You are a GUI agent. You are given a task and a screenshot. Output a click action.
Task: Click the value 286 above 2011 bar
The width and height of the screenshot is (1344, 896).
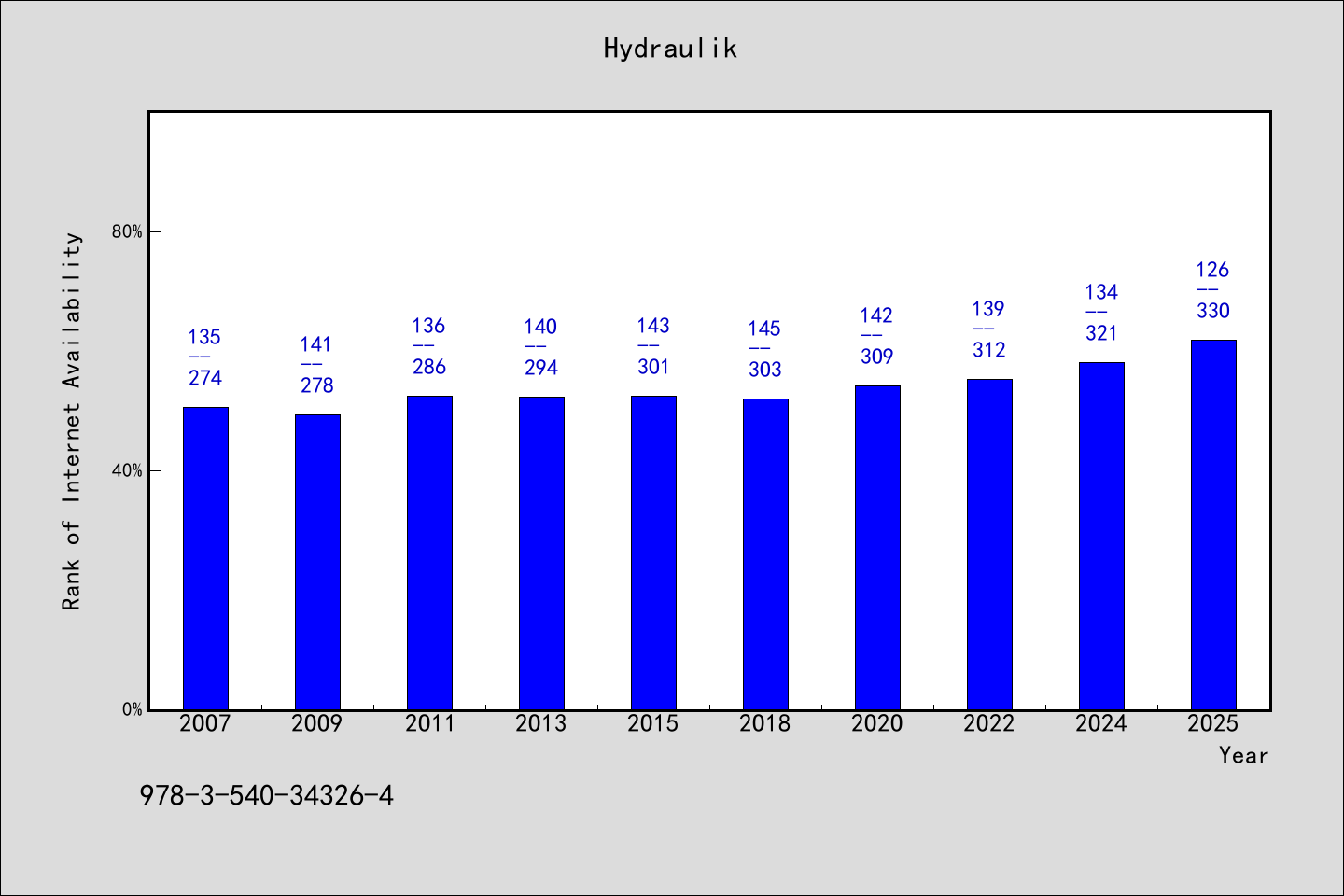click(x=429, y=367)
